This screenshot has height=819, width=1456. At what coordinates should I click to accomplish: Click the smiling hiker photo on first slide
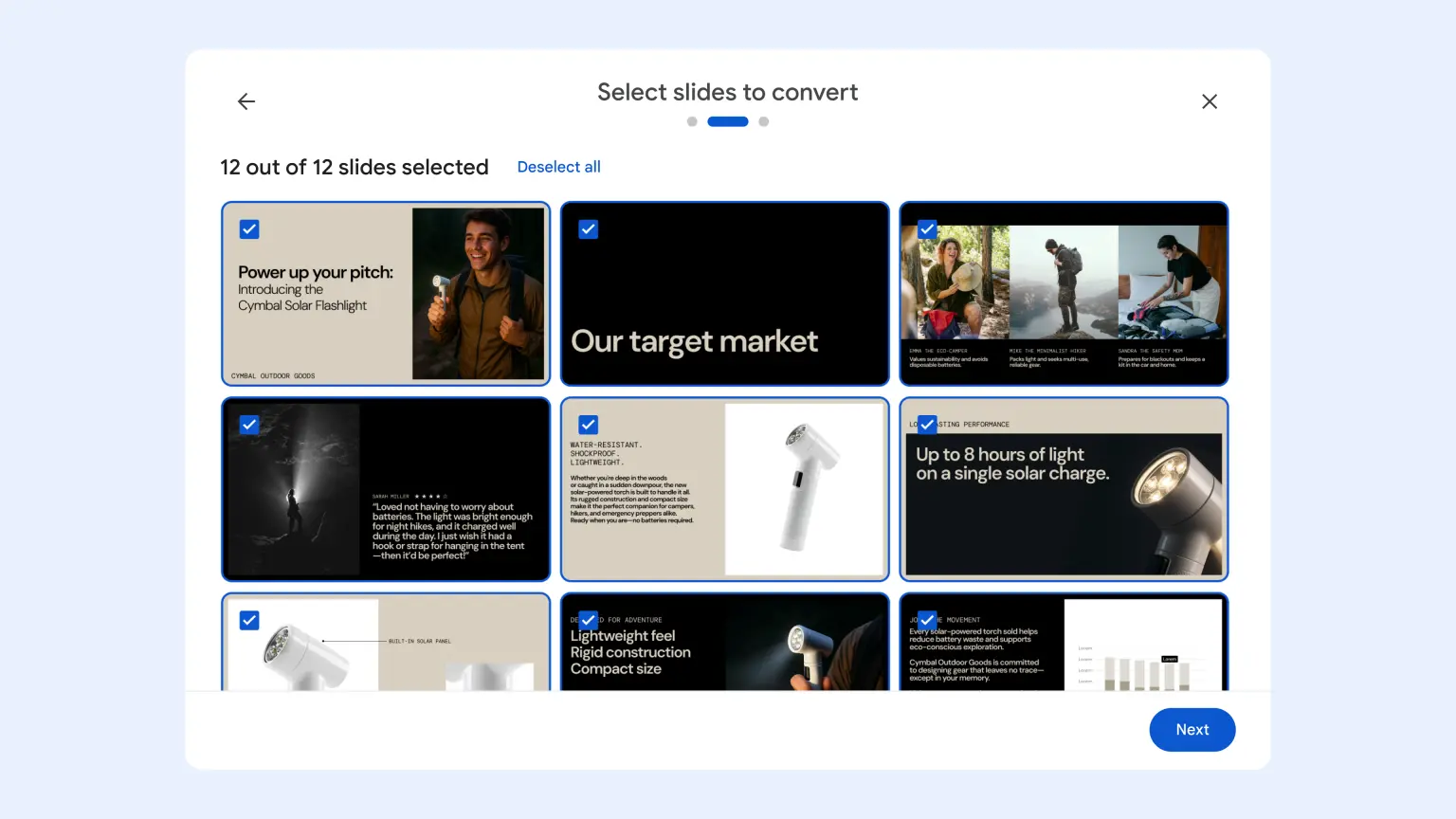(x=478, y=294)
